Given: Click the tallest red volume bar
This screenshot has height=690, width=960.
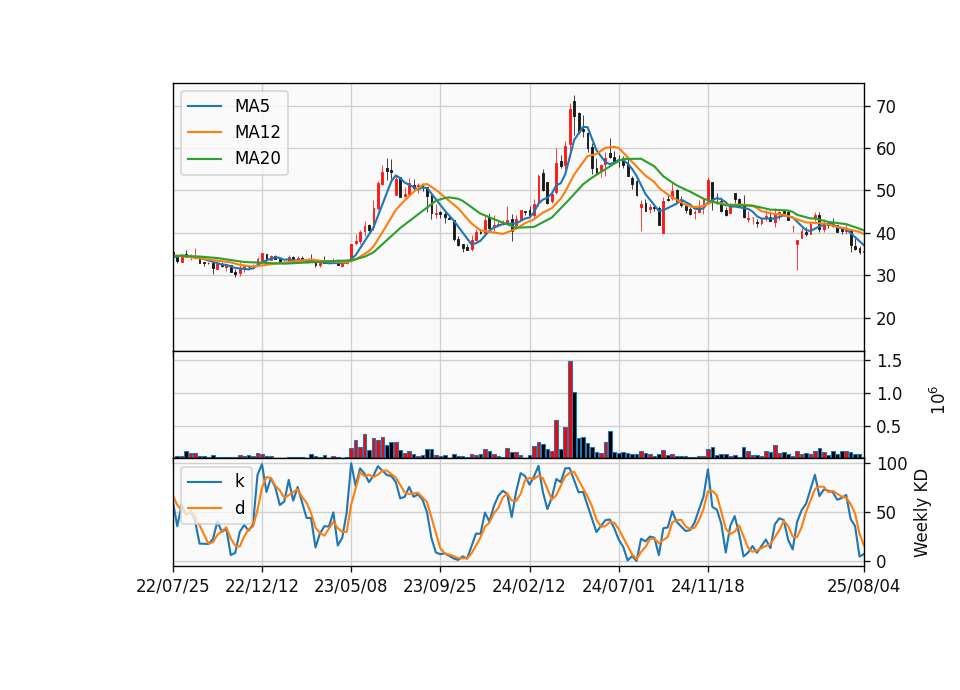Looking at the screenshot, I should (570, 410).
